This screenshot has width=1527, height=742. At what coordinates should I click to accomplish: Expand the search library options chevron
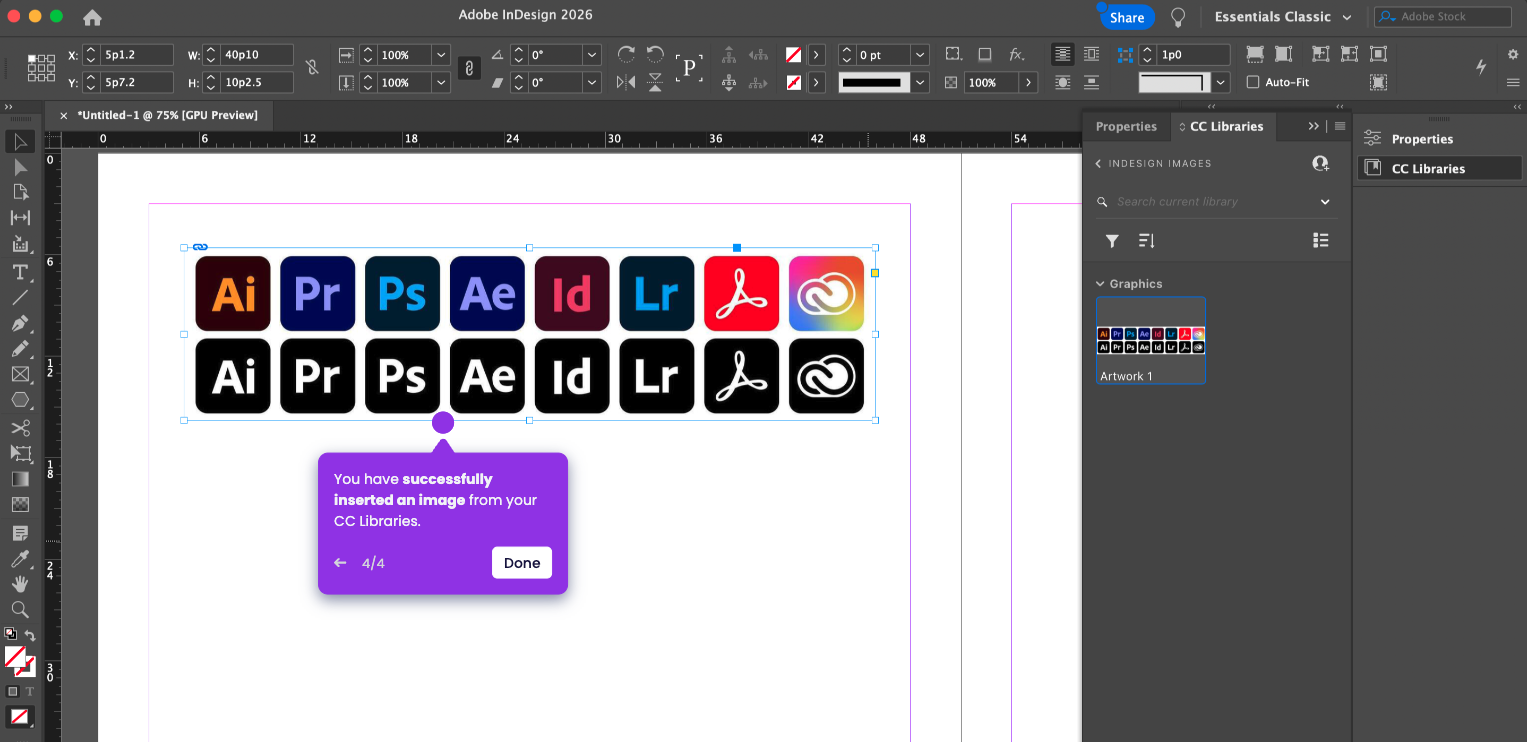pos(1325,202)
